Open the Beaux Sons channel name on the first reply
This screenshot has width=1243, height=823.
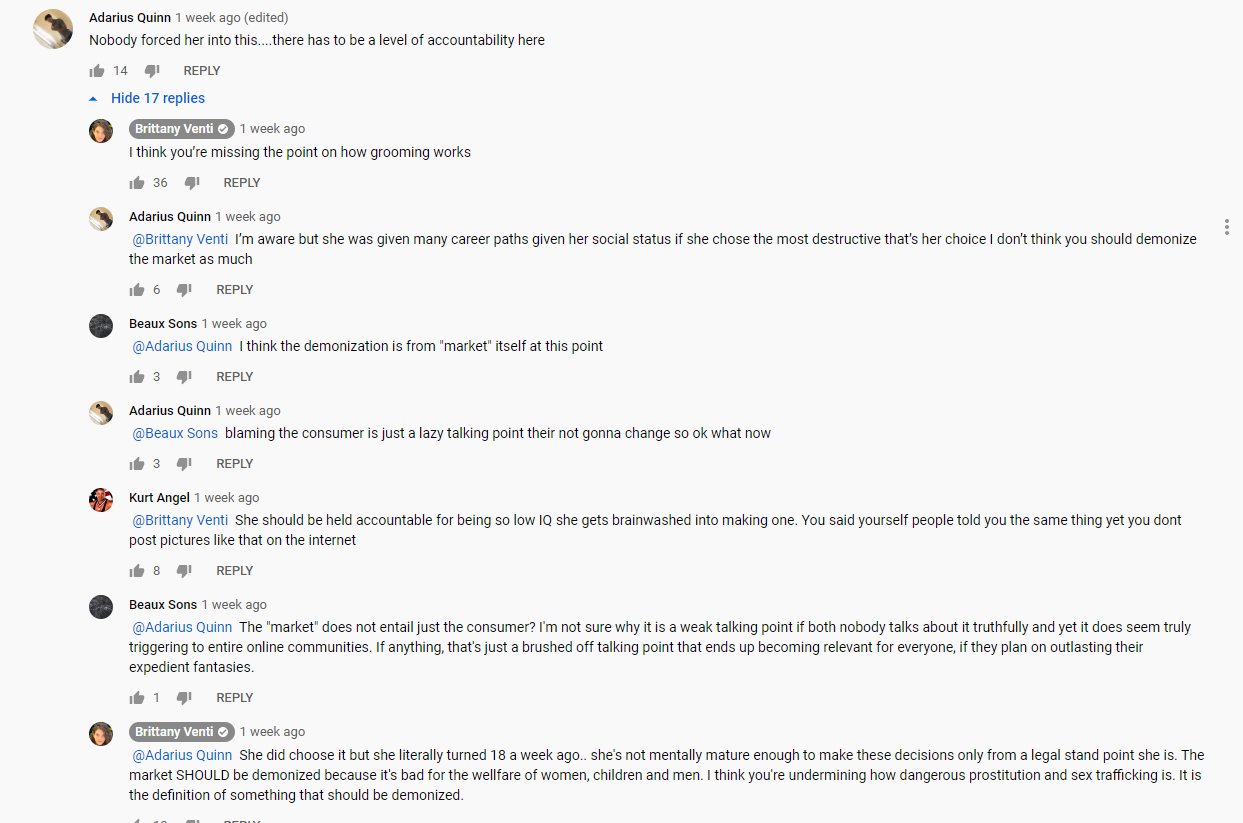pyautogui.click(x=163, y=324)
